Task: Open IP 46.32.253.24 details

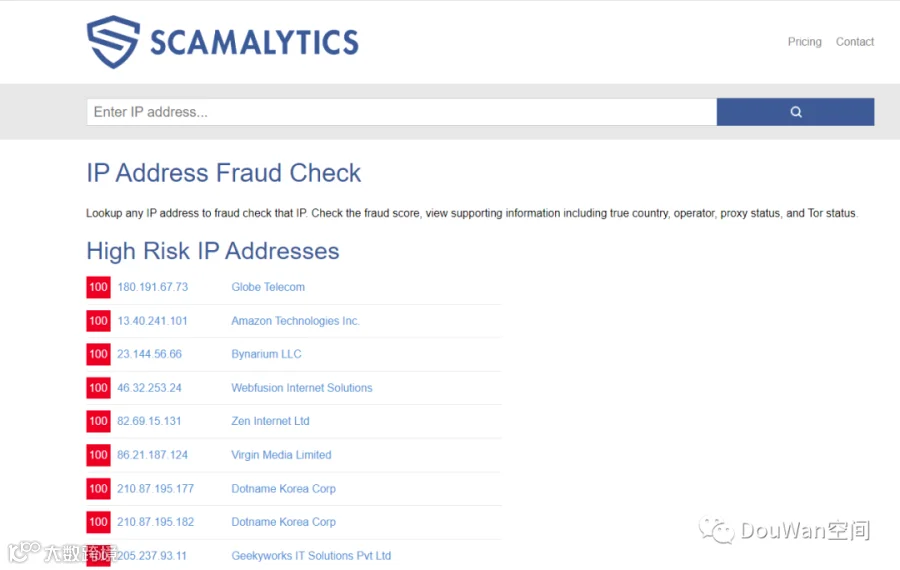Action: coord(149,388)
